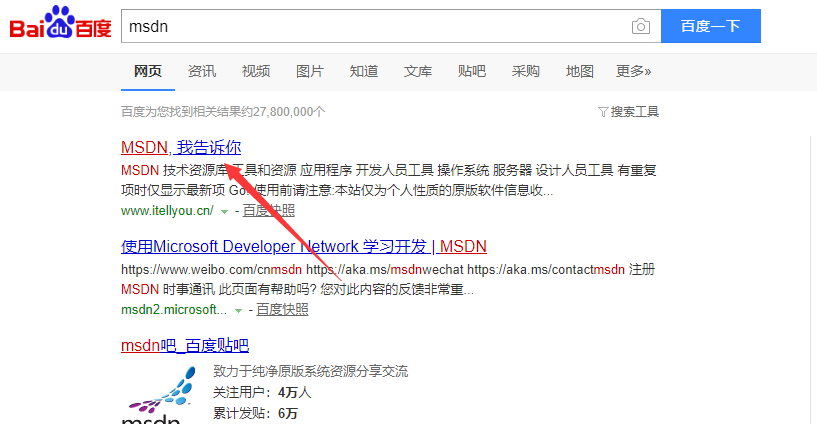Click the 百度一下 search button
The image size is (817, 424).
[711, 26]
